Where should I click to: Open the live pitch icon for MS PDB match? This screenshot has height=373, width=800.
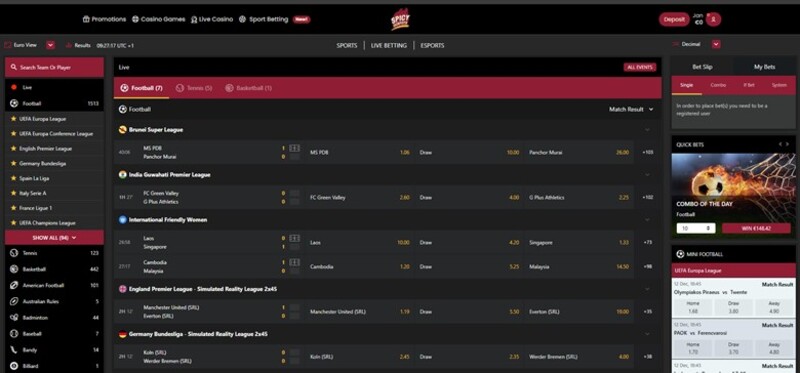pyautogui.click(x=294, y=148)
